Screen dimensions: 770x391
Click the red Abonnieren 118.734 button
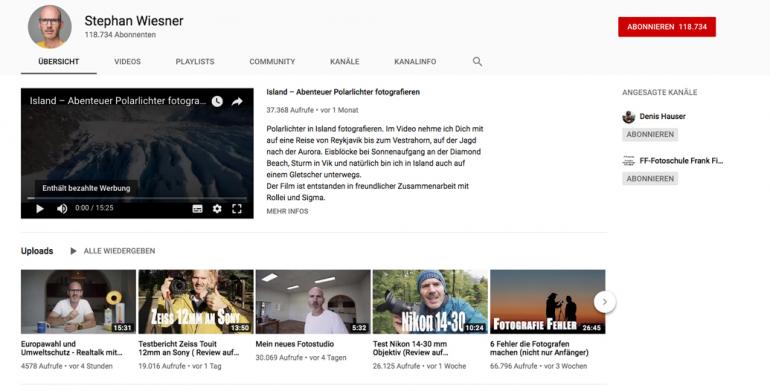[x=667, y=27]
